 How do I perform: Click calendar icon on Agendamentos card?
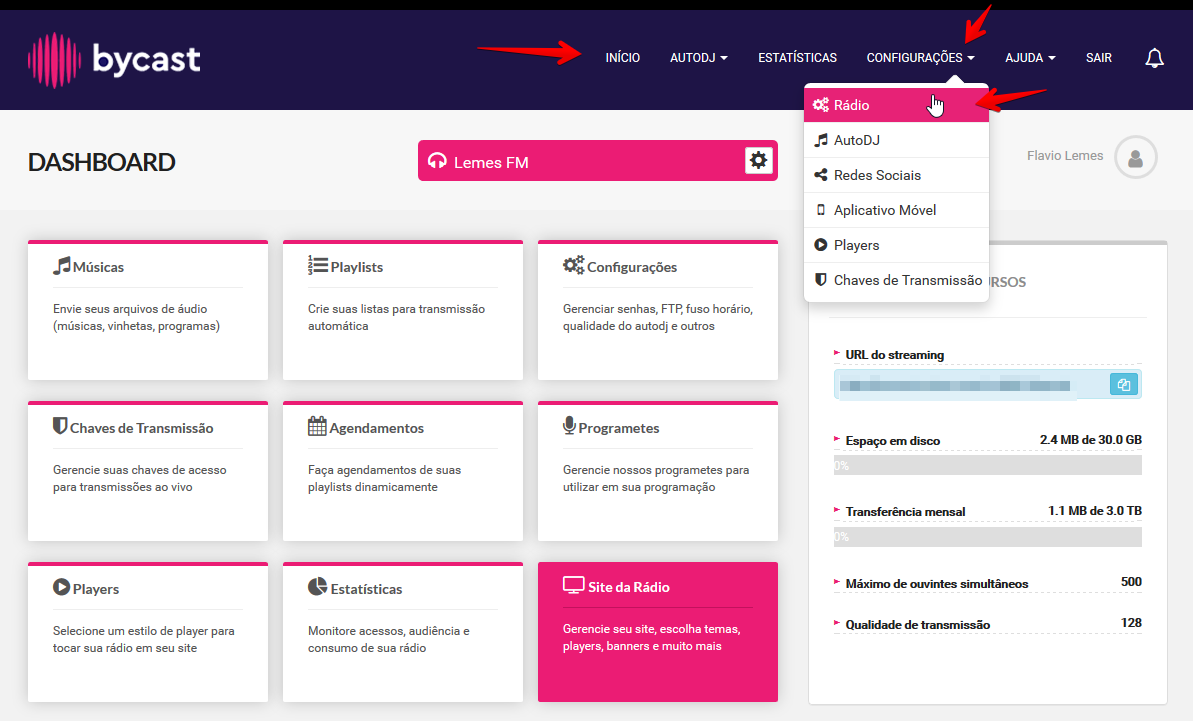point(317,426)
